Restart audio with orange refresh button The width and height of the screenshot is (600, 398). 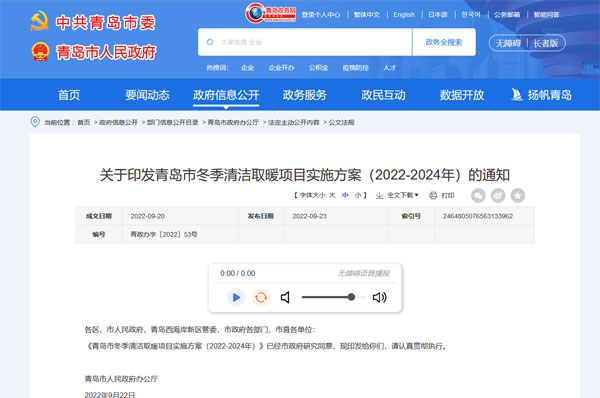(x=261, y=297)
